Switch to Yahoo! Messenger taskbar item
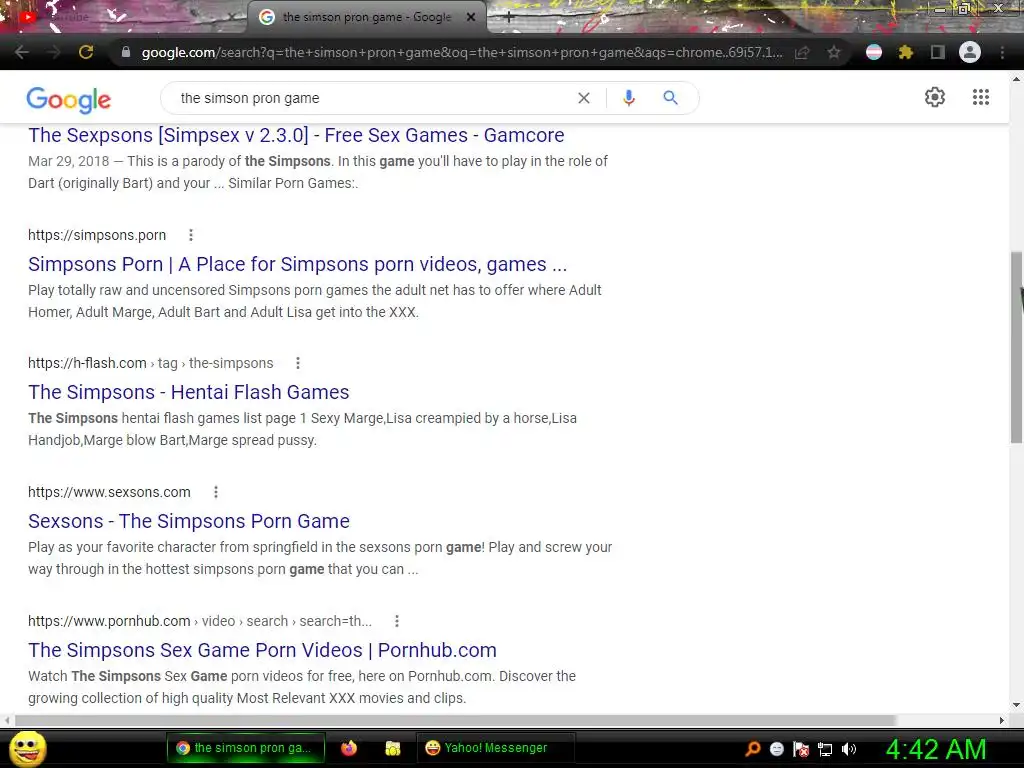The height and width of the screenshot is (768, 1024). pos(496,748)
